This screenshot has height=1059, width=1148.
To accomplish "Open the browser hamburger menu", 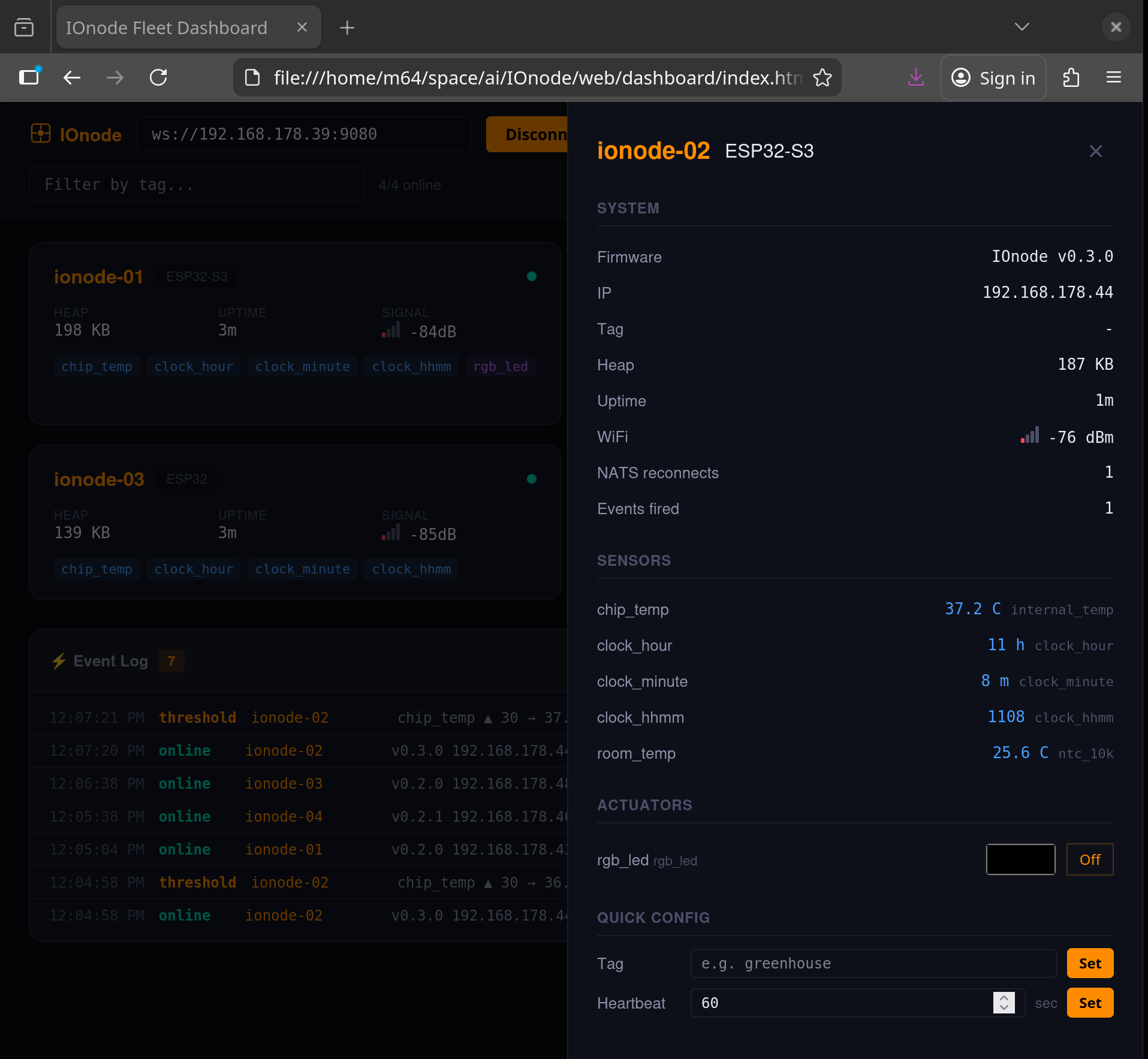I will tap(1113, 78).
